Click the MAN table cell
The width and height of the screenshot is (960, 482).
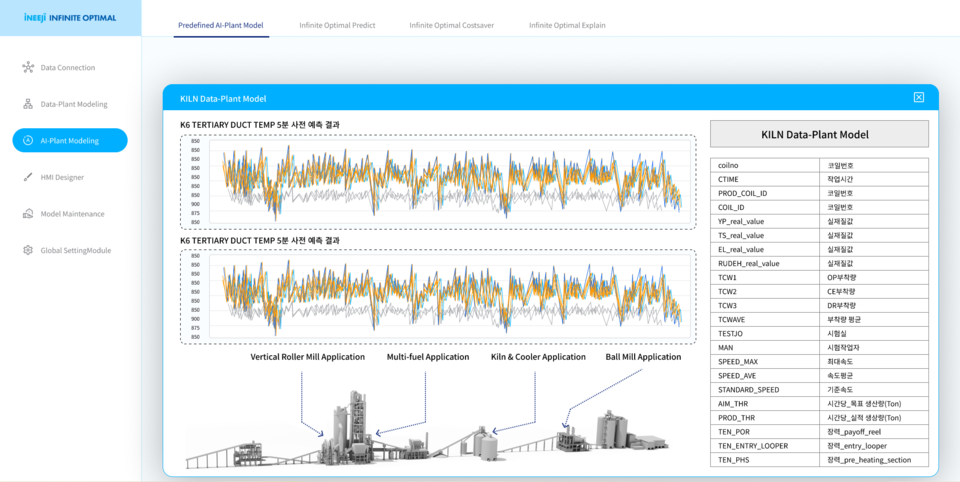765,348
